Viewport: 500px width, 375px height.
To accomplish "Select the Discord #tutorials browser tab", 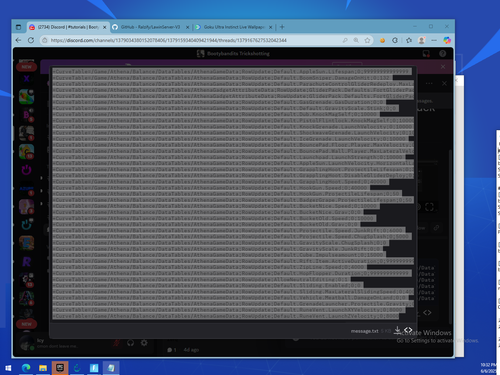I will (67, 27).
